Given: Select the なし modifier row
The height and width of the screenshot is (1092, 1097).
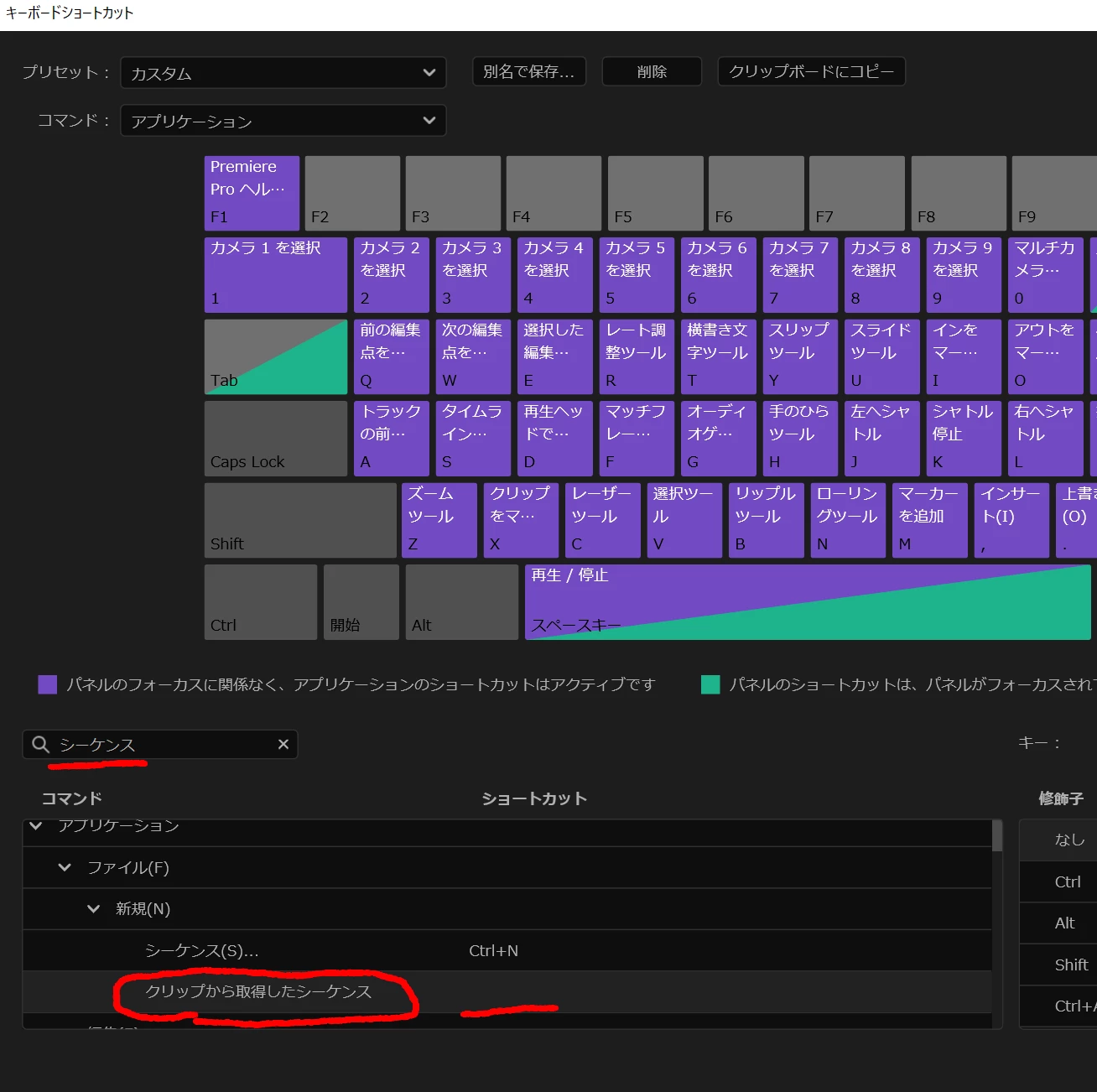Looking at the screenshot, I should point(1058,840).
